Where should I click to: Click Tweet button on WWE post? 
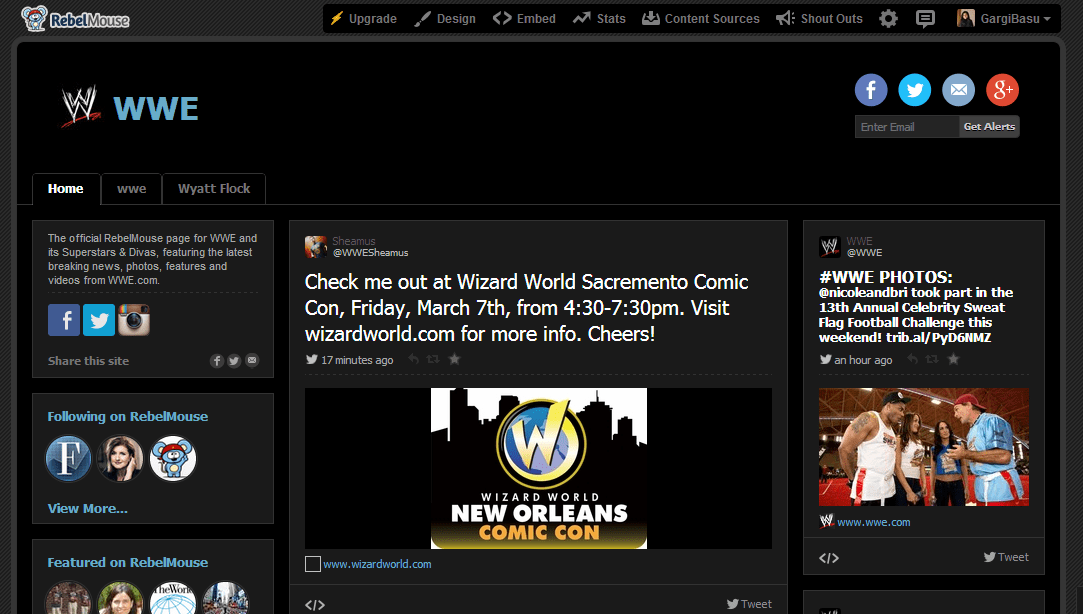[1006, 557]
